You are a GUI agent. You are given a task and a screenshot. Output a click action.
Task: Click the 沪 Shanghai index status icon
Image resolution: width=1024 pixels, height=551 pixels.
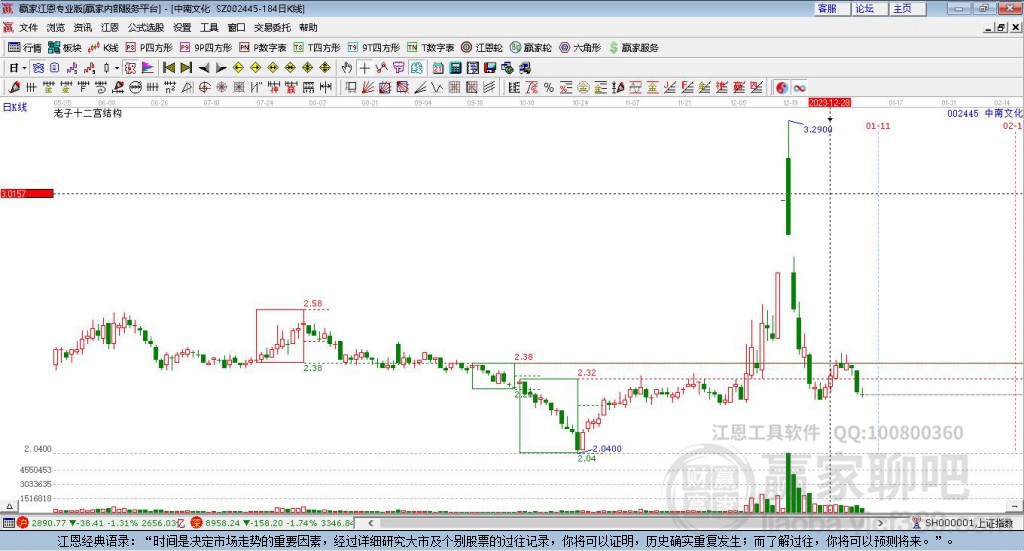pos(23,522)
